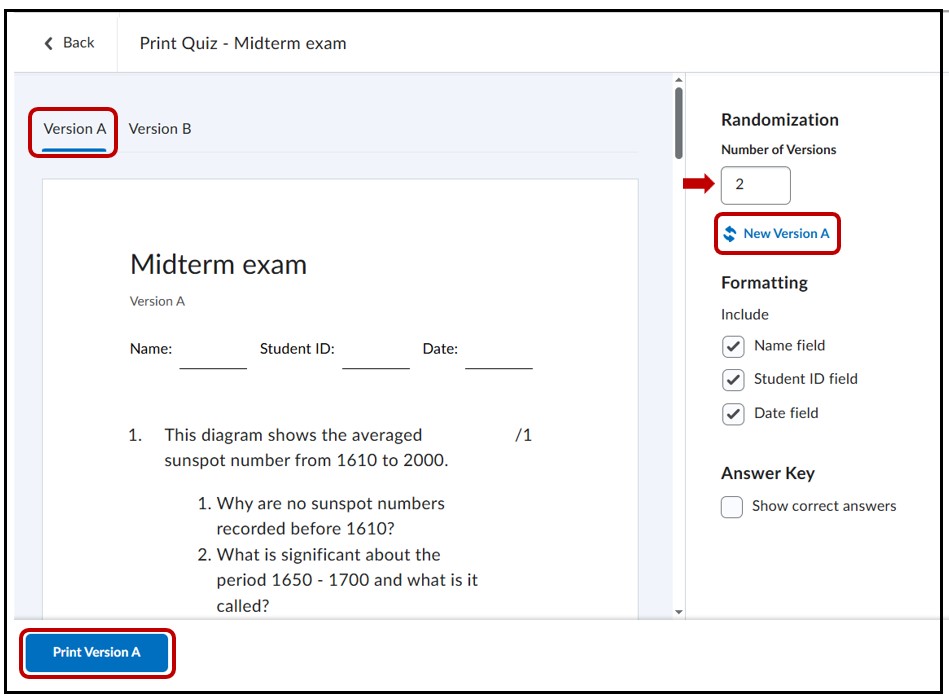The width and height of the screenshot is (949, 698).
Task: Click the Midterm exam heading in preview
Action: 218,265
